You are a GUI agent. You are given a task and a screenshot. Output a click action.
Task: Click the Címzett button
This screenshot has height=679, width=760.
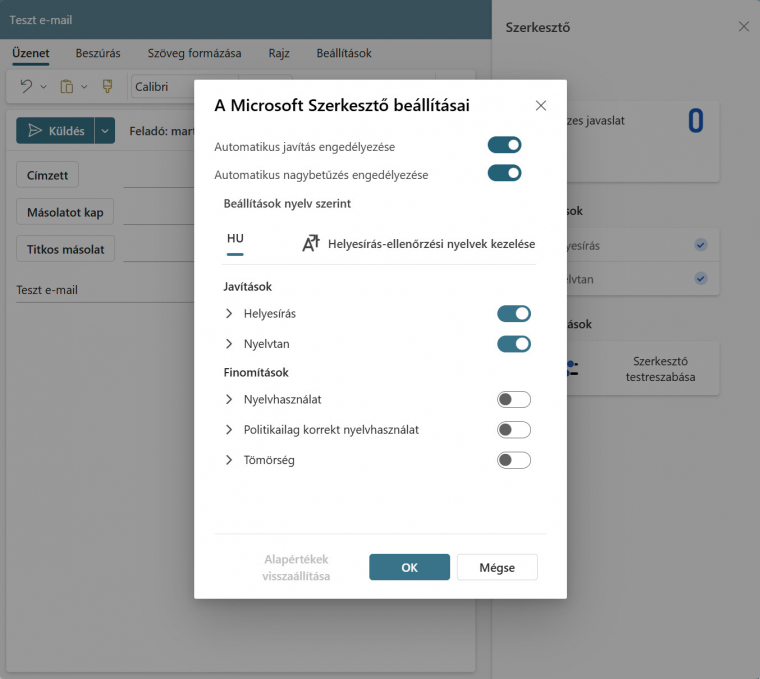pyautogui.click(x=48, y=175)
